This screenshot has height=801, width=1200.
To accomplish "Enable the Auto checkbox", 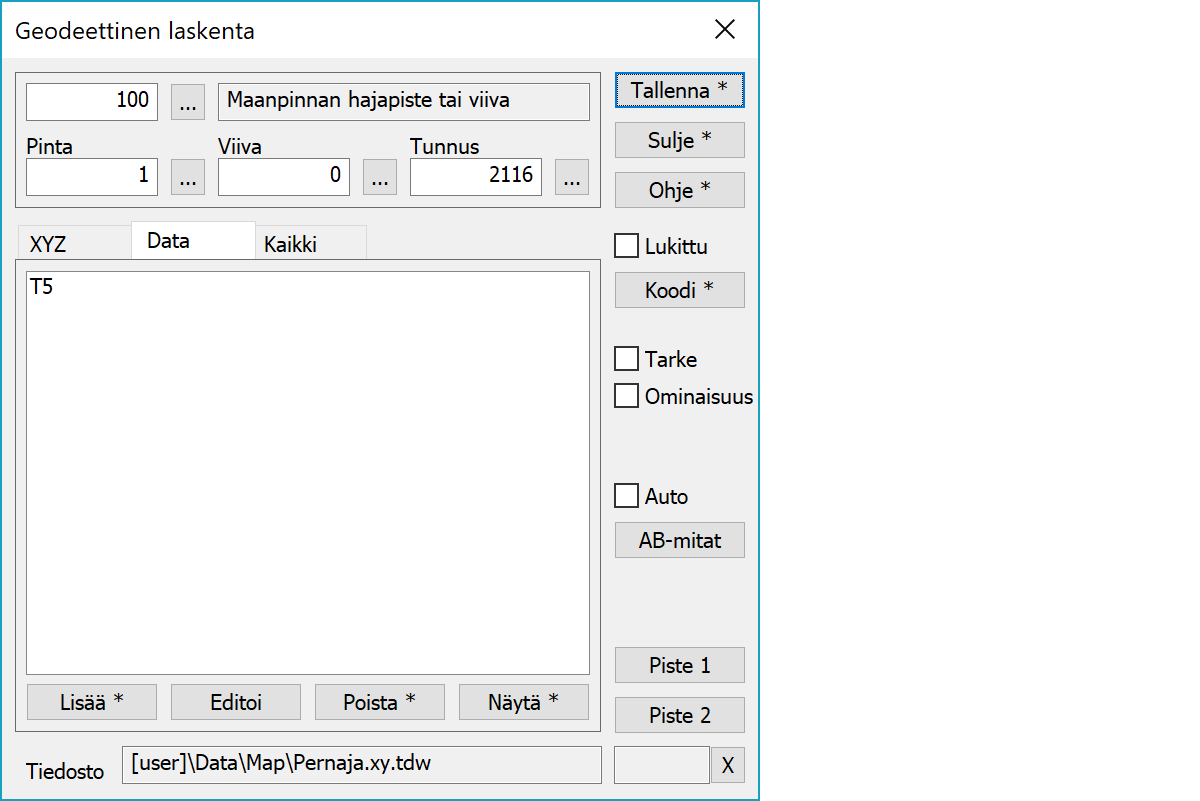I will coord(627,496).
